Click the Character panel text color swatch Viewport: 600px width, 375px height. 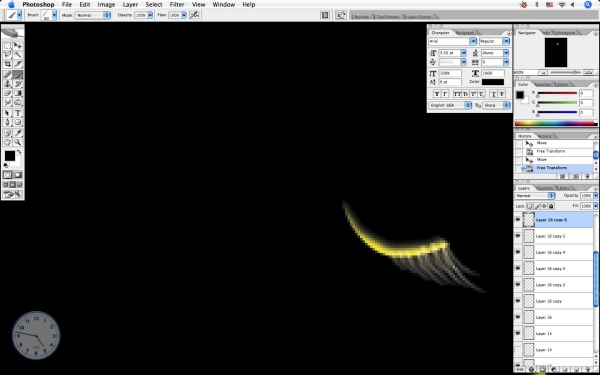pyautogui.click(x=493, y=82)
